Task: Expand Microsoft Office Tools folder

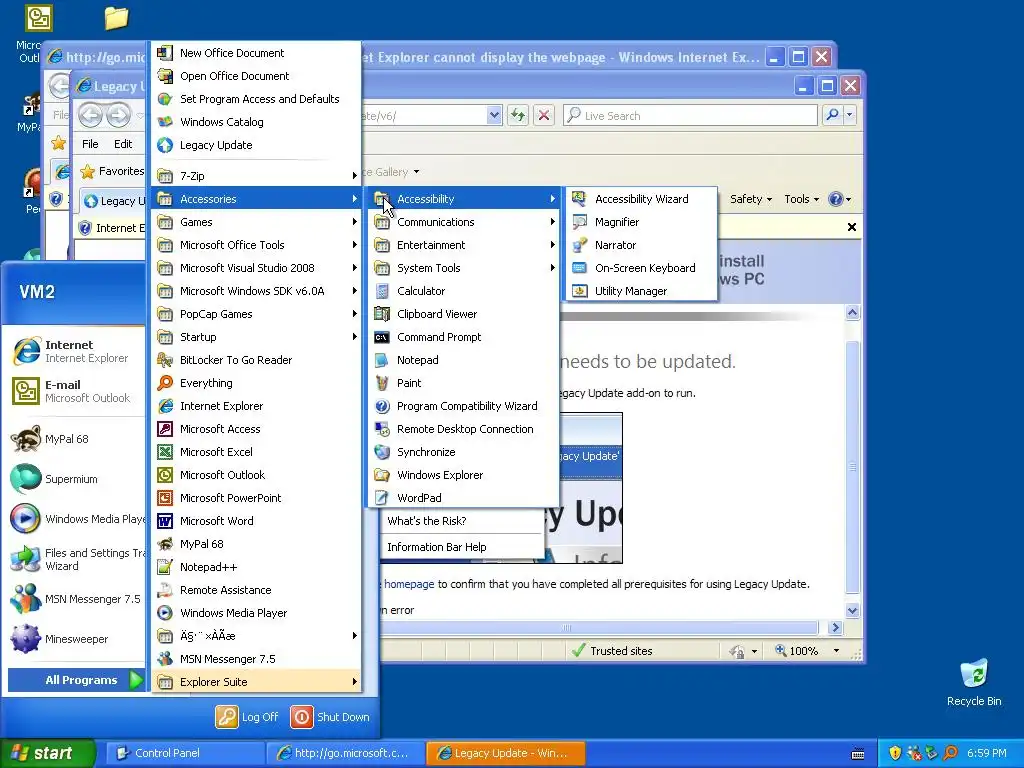Action: coord(257,245)
